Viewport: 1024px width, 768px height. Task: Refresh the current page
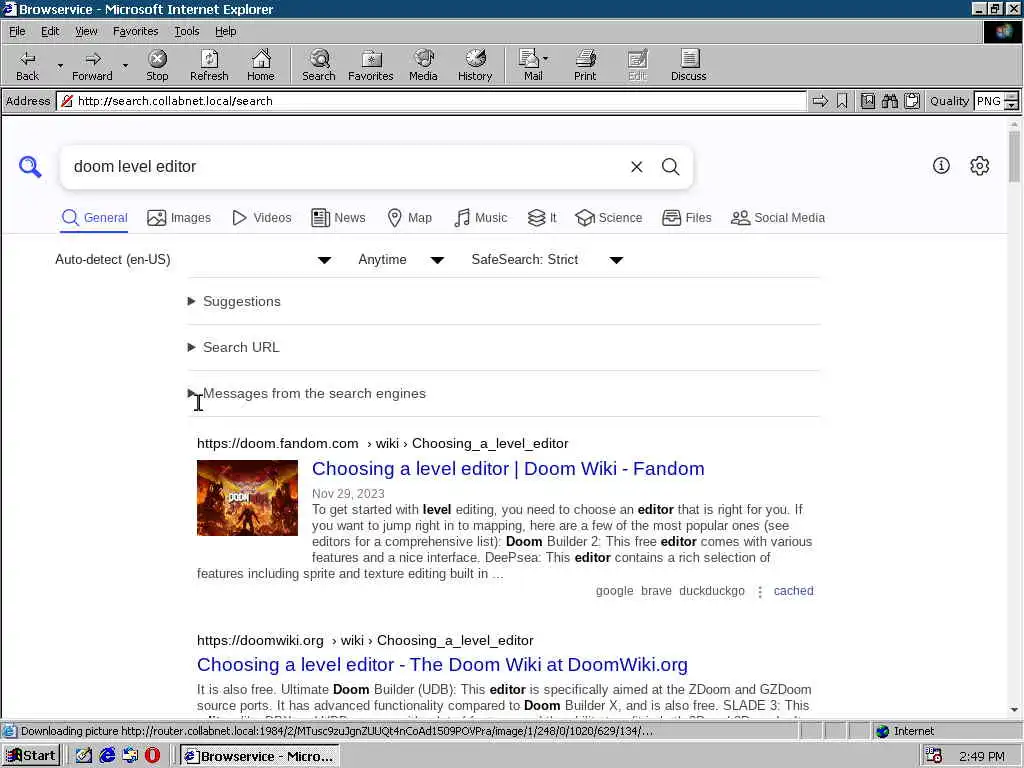(x=209, y=65)
